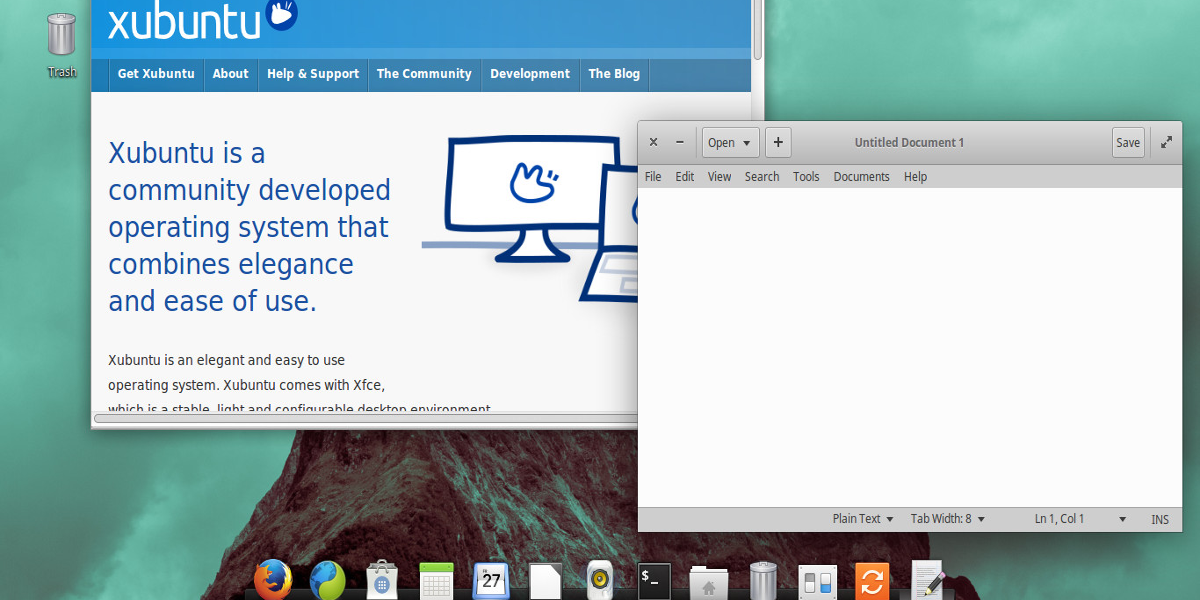The image size is (1200, 600).
Task: Open the green spreadsheet grid dock icon
Action: [x=437, y=581]
